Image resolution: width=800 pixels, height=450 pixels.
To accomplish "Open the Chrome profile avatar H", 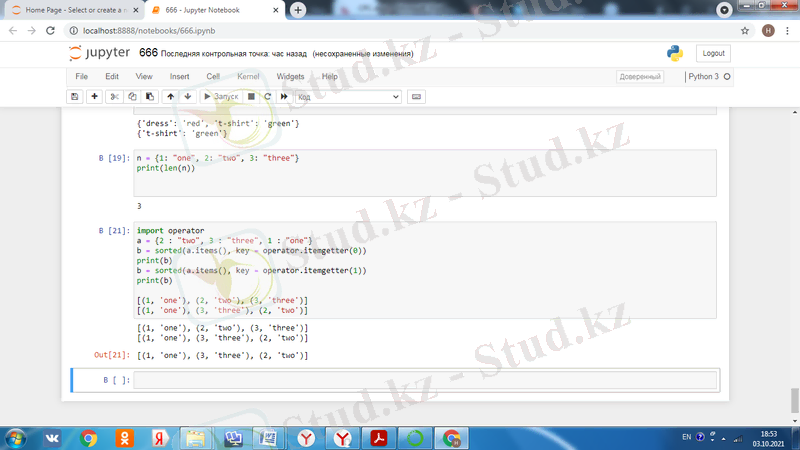I will [x=768, y=31].
